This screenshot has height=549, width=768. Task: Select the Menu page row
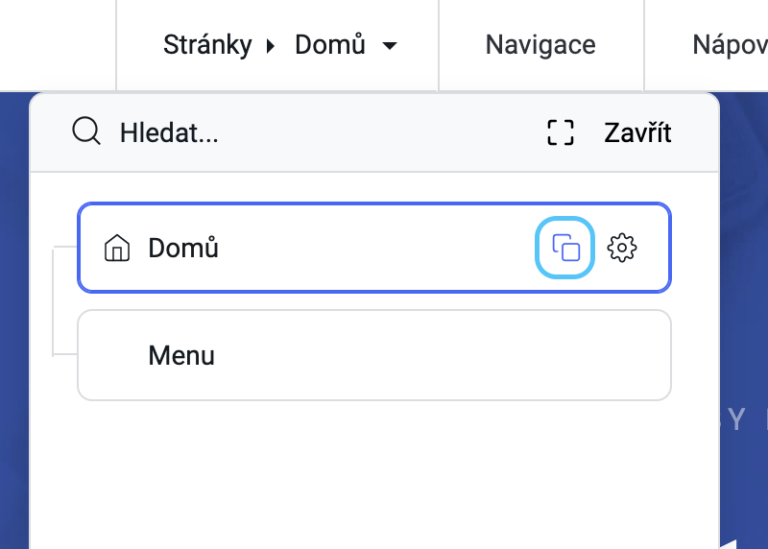374,355
